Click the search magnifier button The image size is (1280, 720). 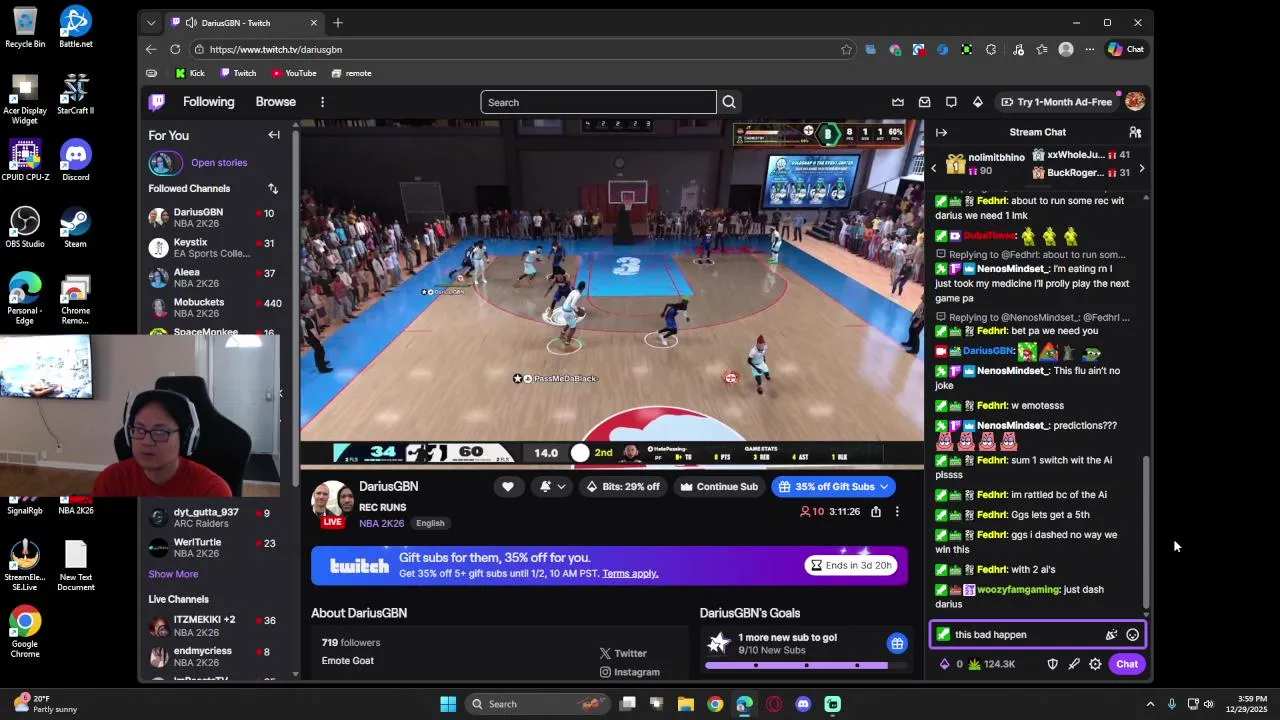tap(729, 102)
